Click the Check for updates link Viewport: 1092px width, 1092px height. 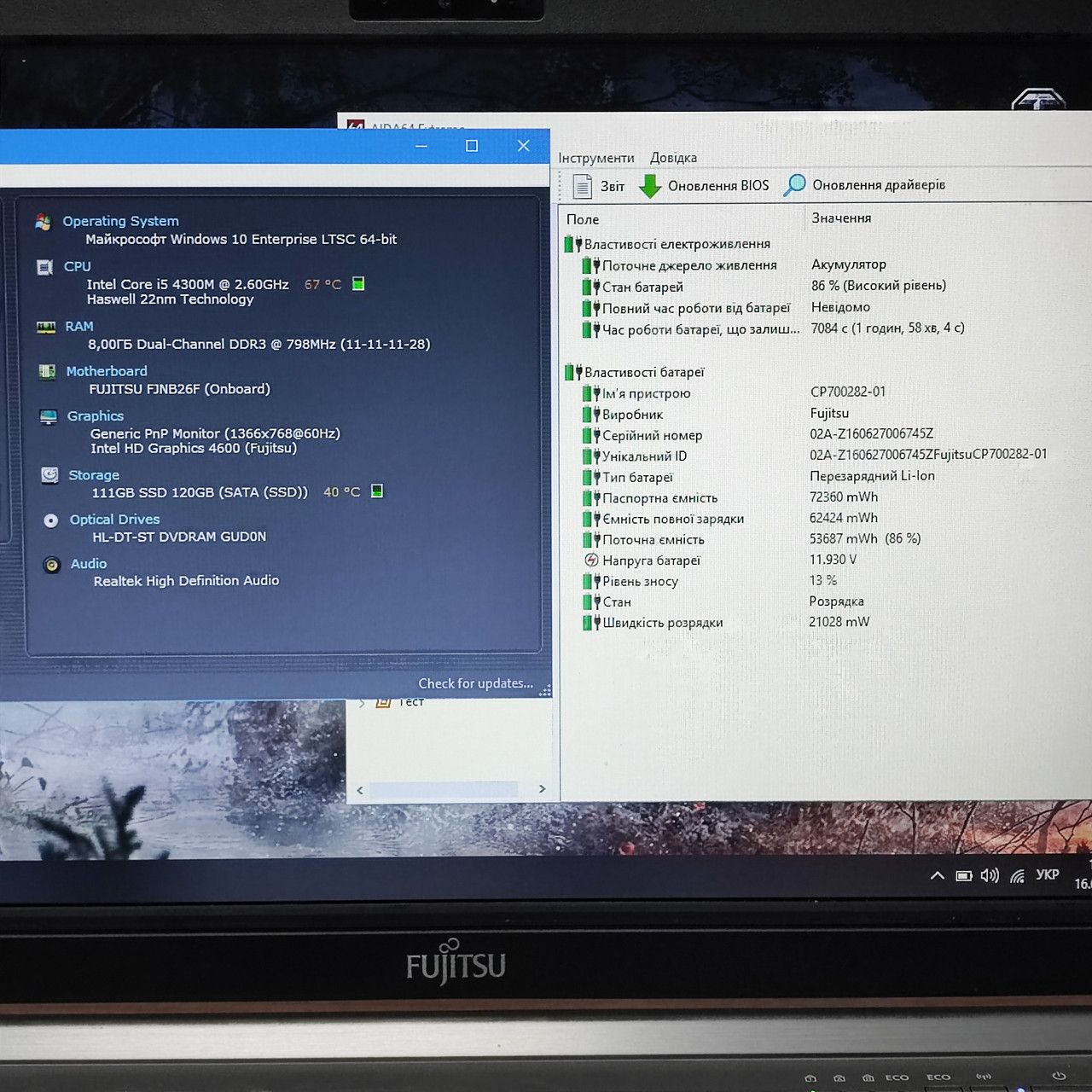pyautogui.click(x=475, y=683)
